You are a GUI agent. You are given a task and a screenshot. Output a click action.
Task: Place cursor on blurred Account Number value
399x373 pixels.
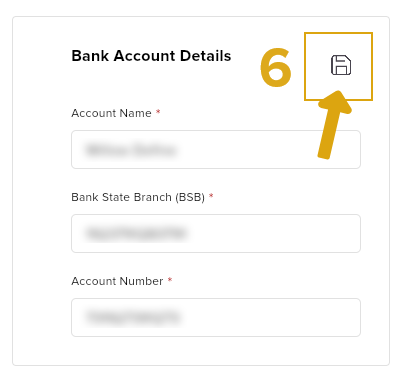pos(133,317)
